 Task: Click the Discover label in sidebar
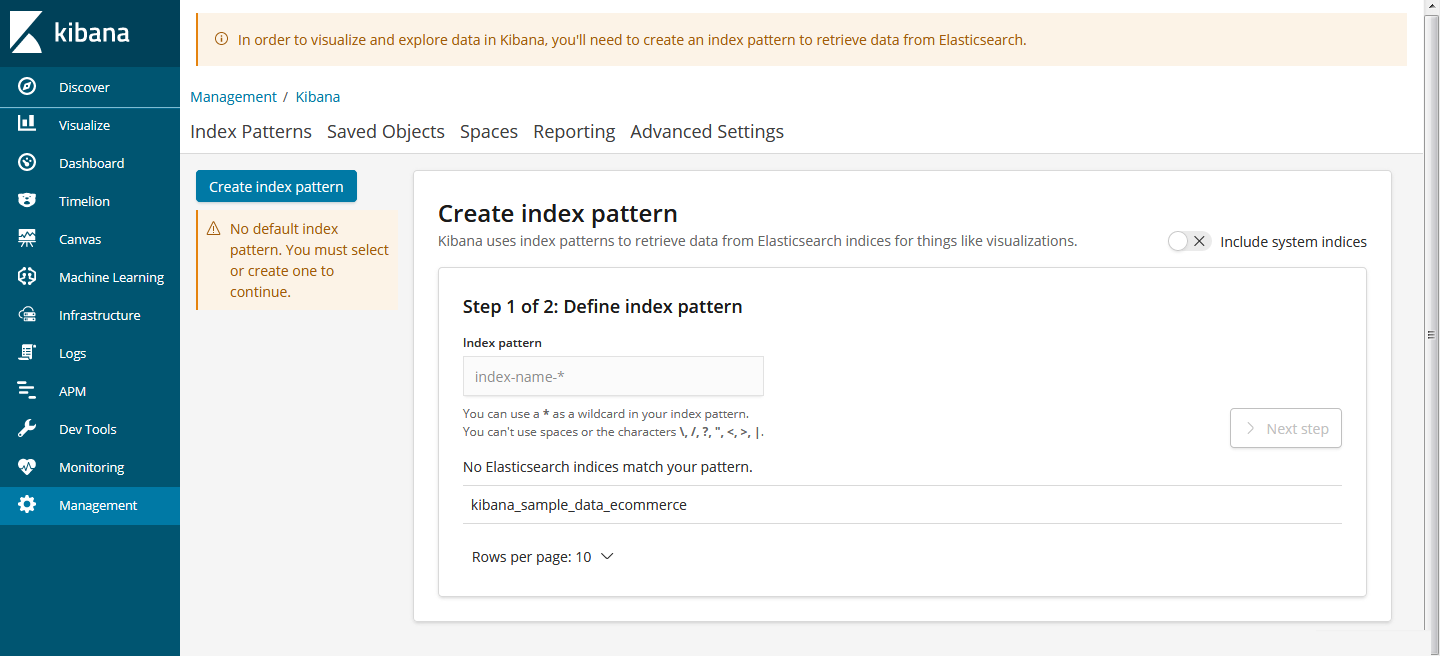click(84, 87)
